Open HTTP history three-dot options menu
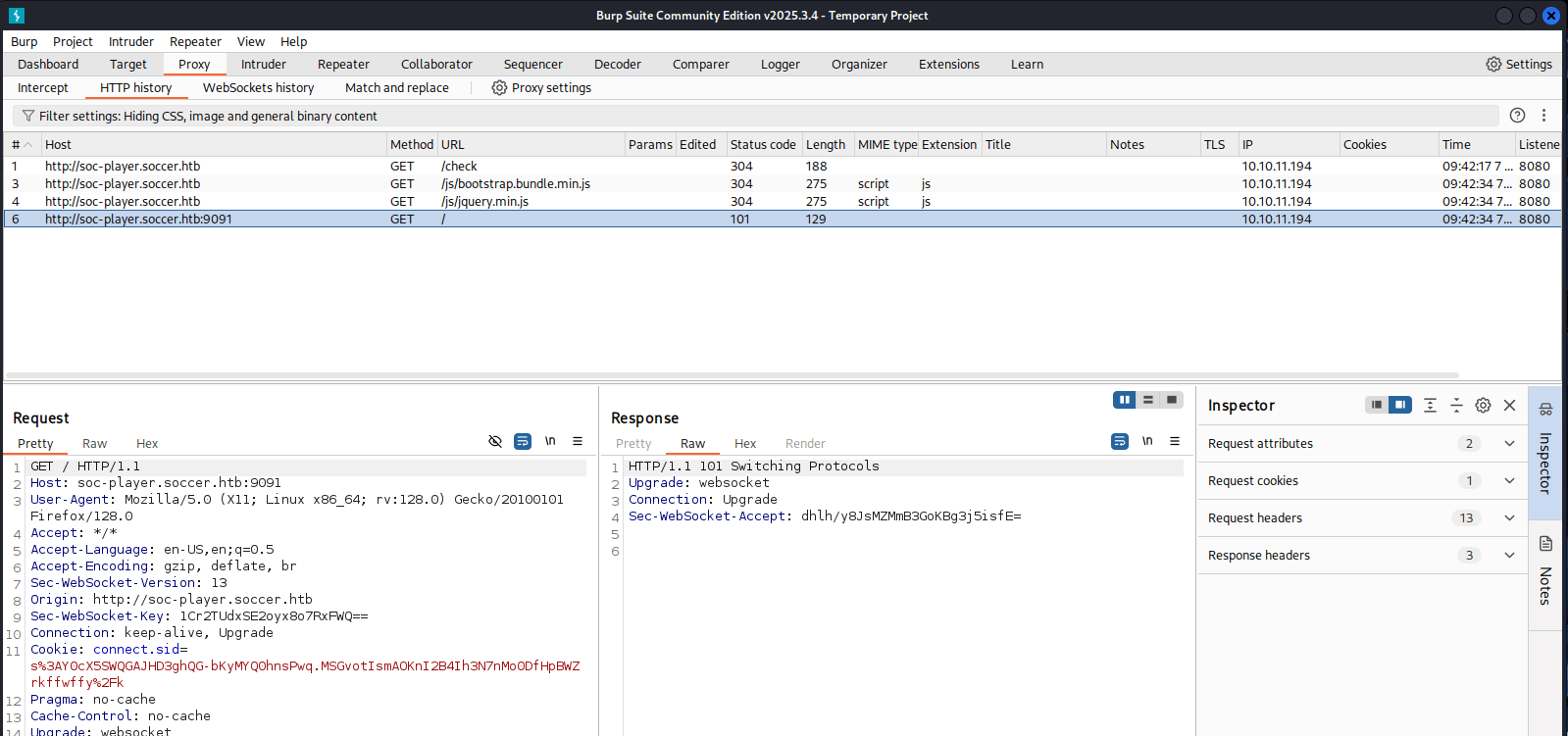The image size is (1568, 736). point(1543,115)
